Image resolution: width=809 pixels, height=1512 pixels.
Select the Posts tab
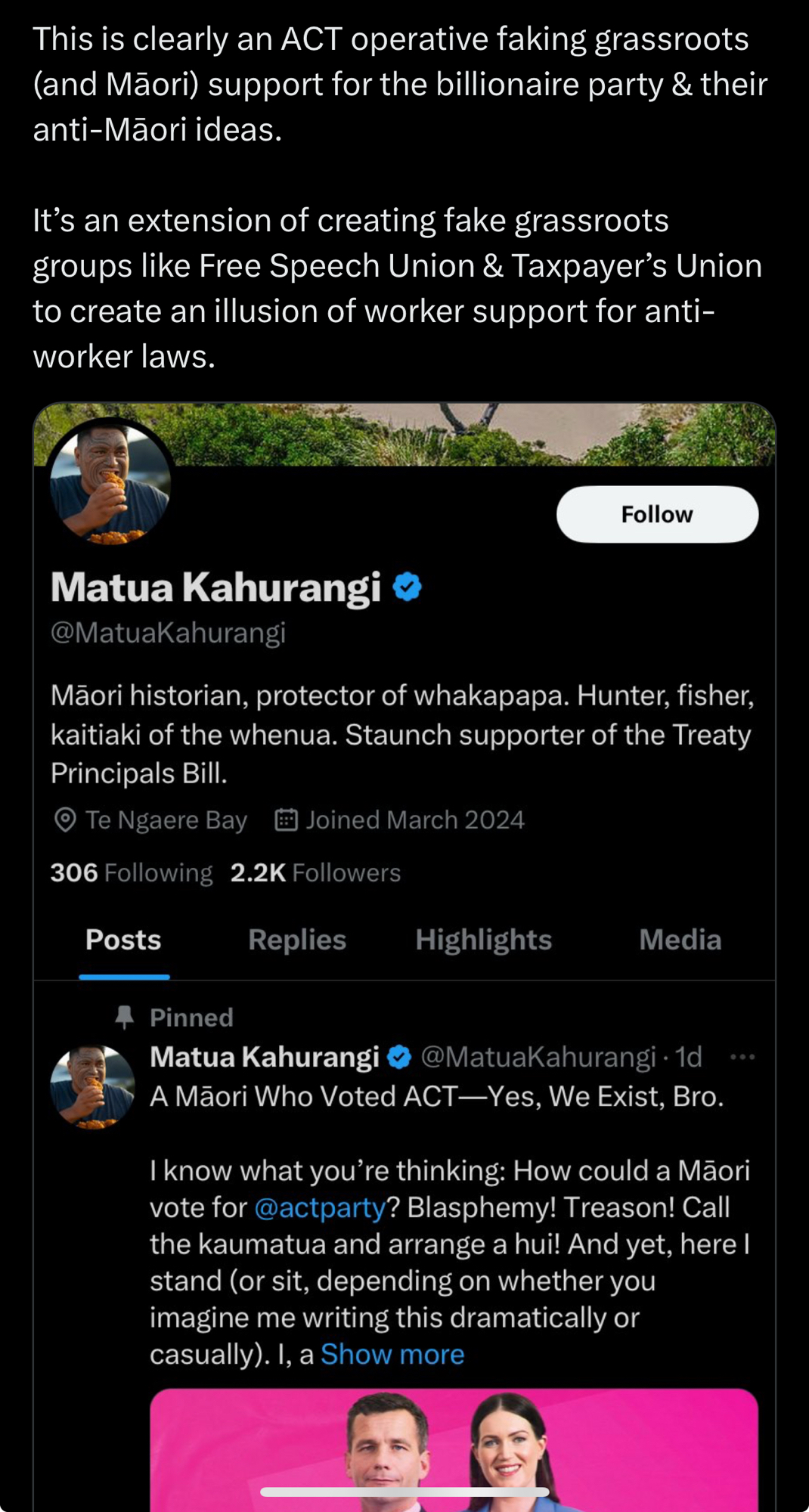point(123,940)
